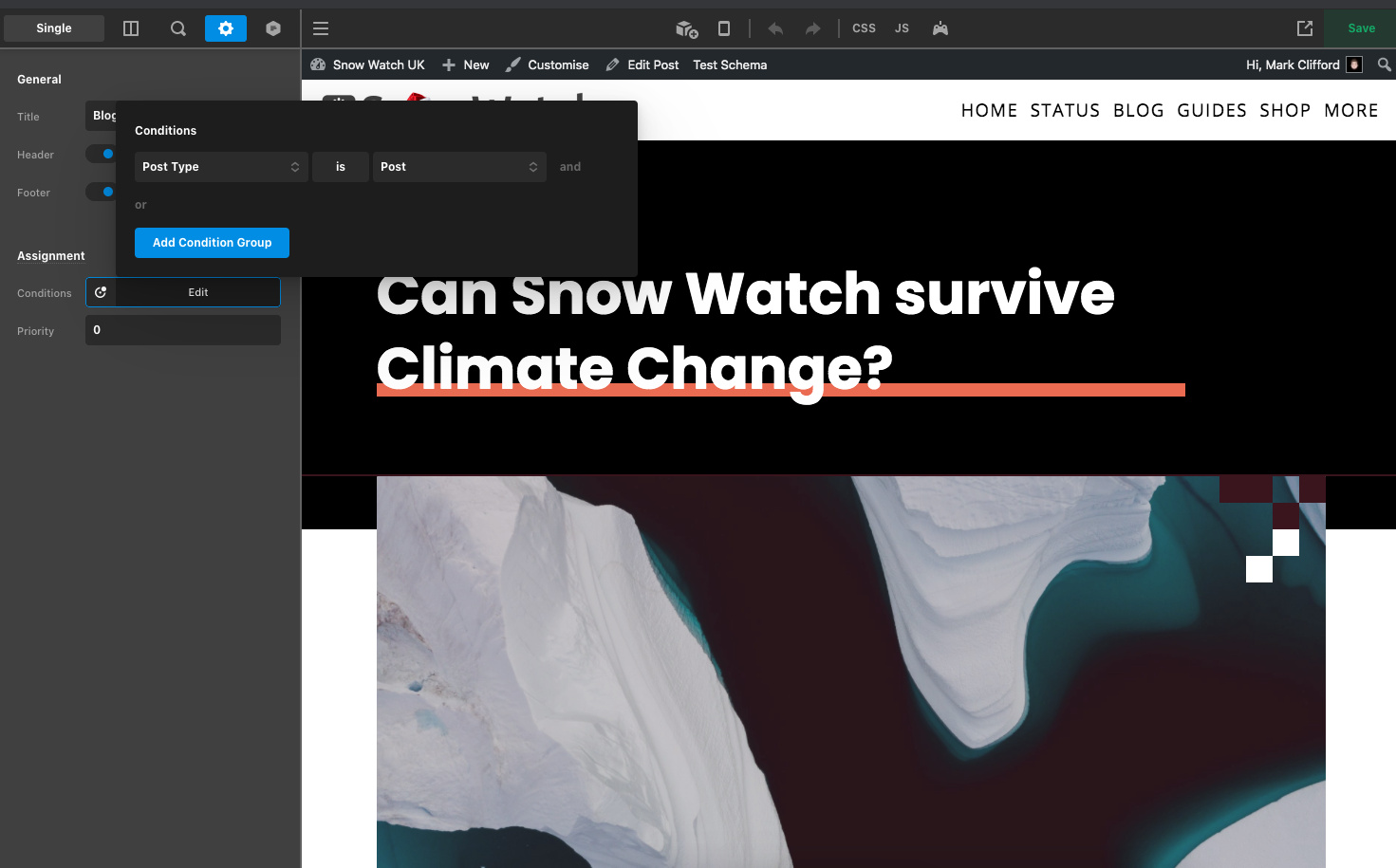Image resolution: width=1396 pixels, height=868 pixels.
Task: Select the active settings gear tab
Action: click(226, 28)
